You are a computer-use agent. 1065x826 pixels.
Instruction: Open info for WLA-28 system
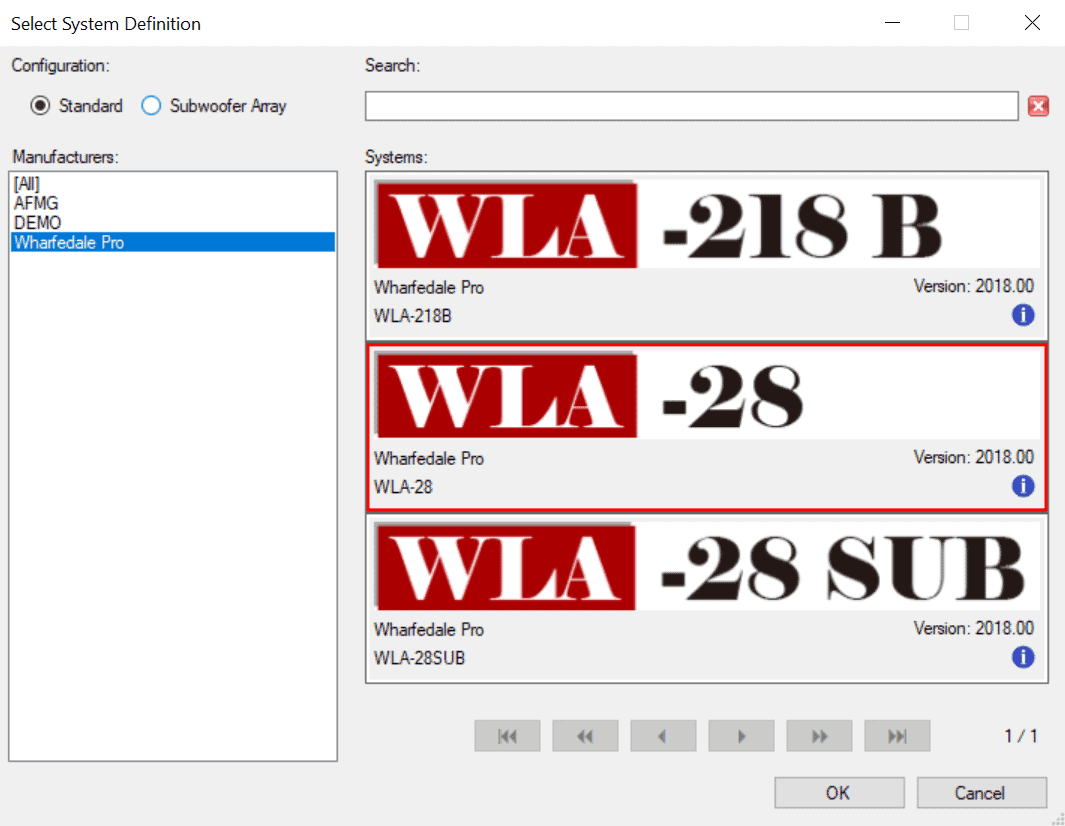pyautogui.click(x=1023, y=486)
